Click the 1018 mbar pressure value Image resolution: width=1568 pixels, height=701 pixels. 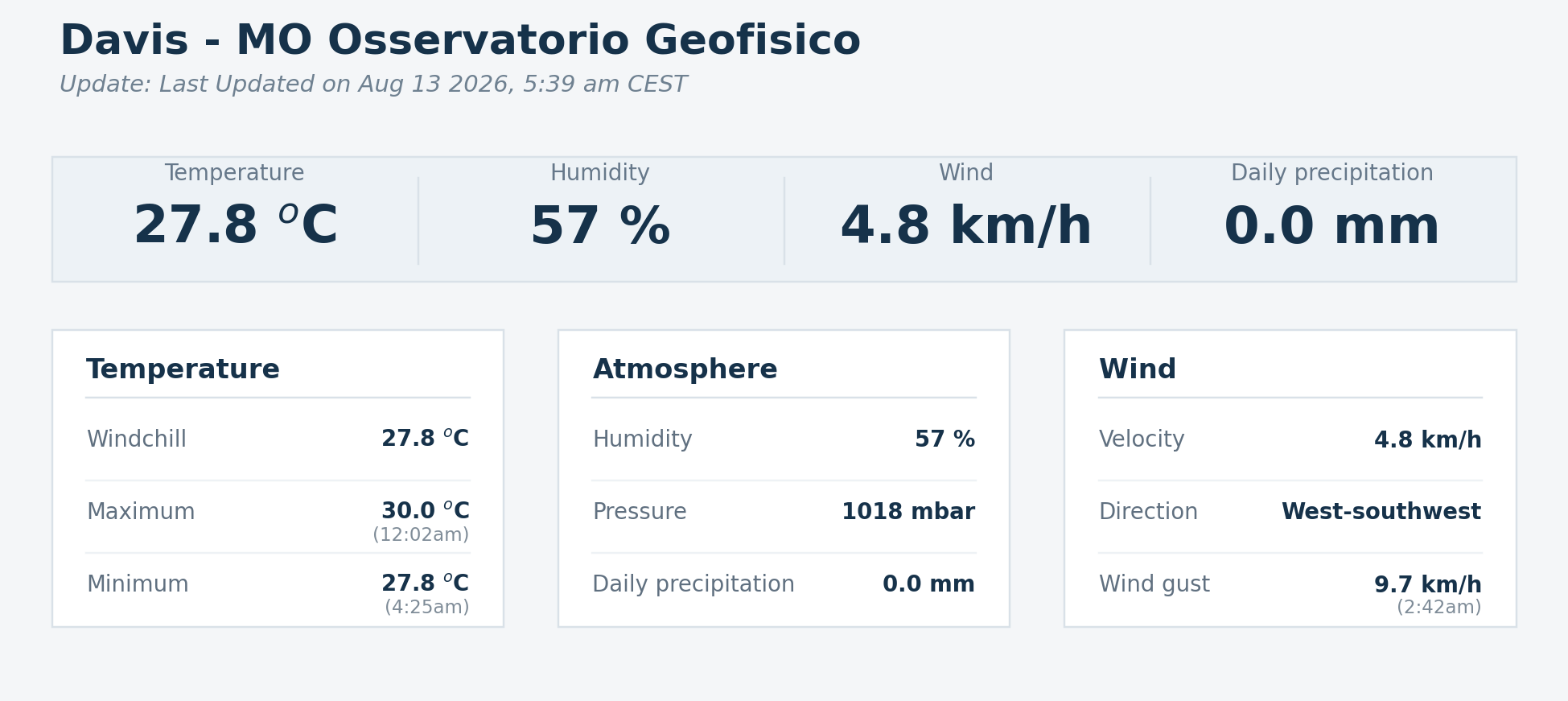click(908, 512)
